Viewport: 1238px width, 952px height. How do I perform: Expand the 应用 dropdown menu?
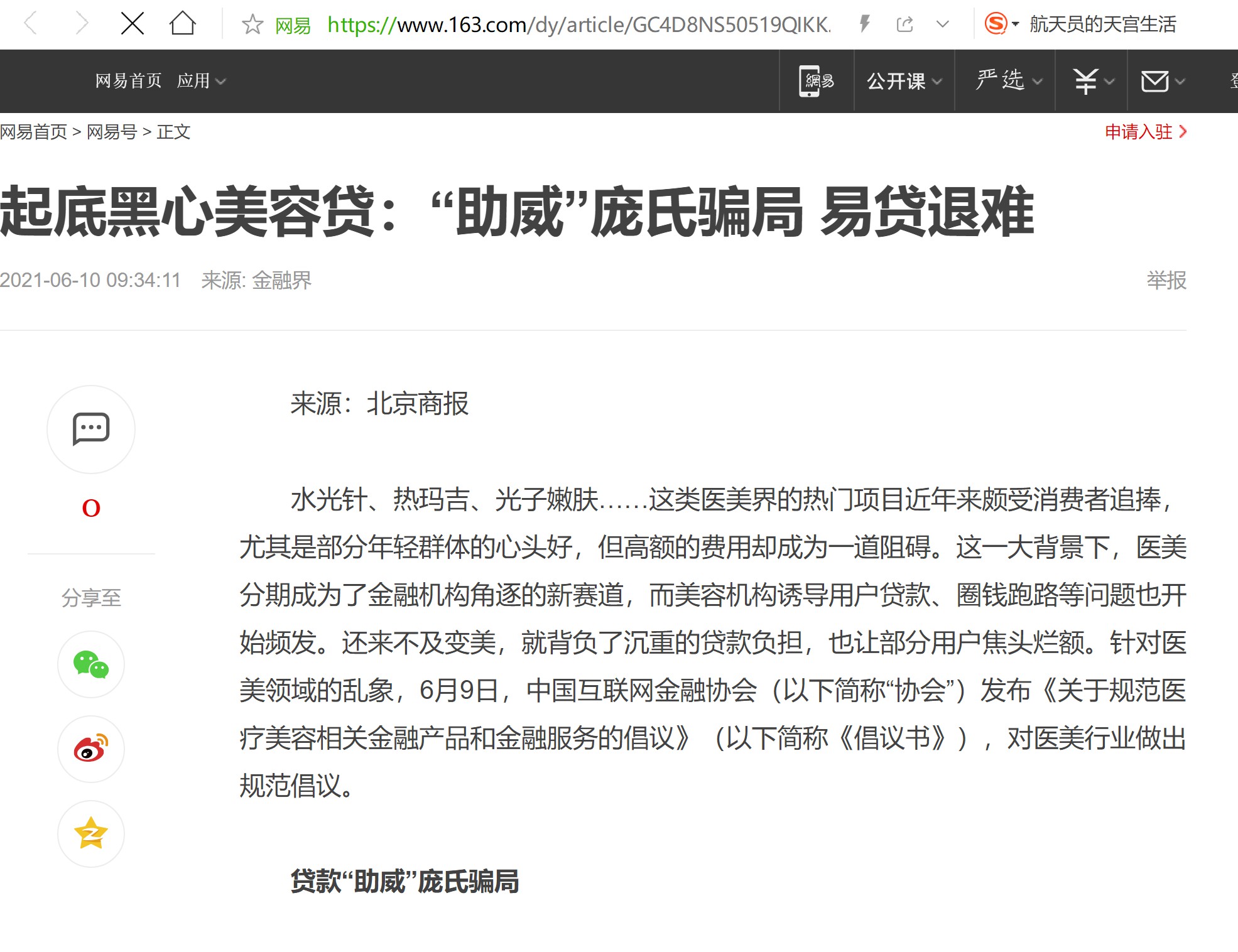(201, 81)
